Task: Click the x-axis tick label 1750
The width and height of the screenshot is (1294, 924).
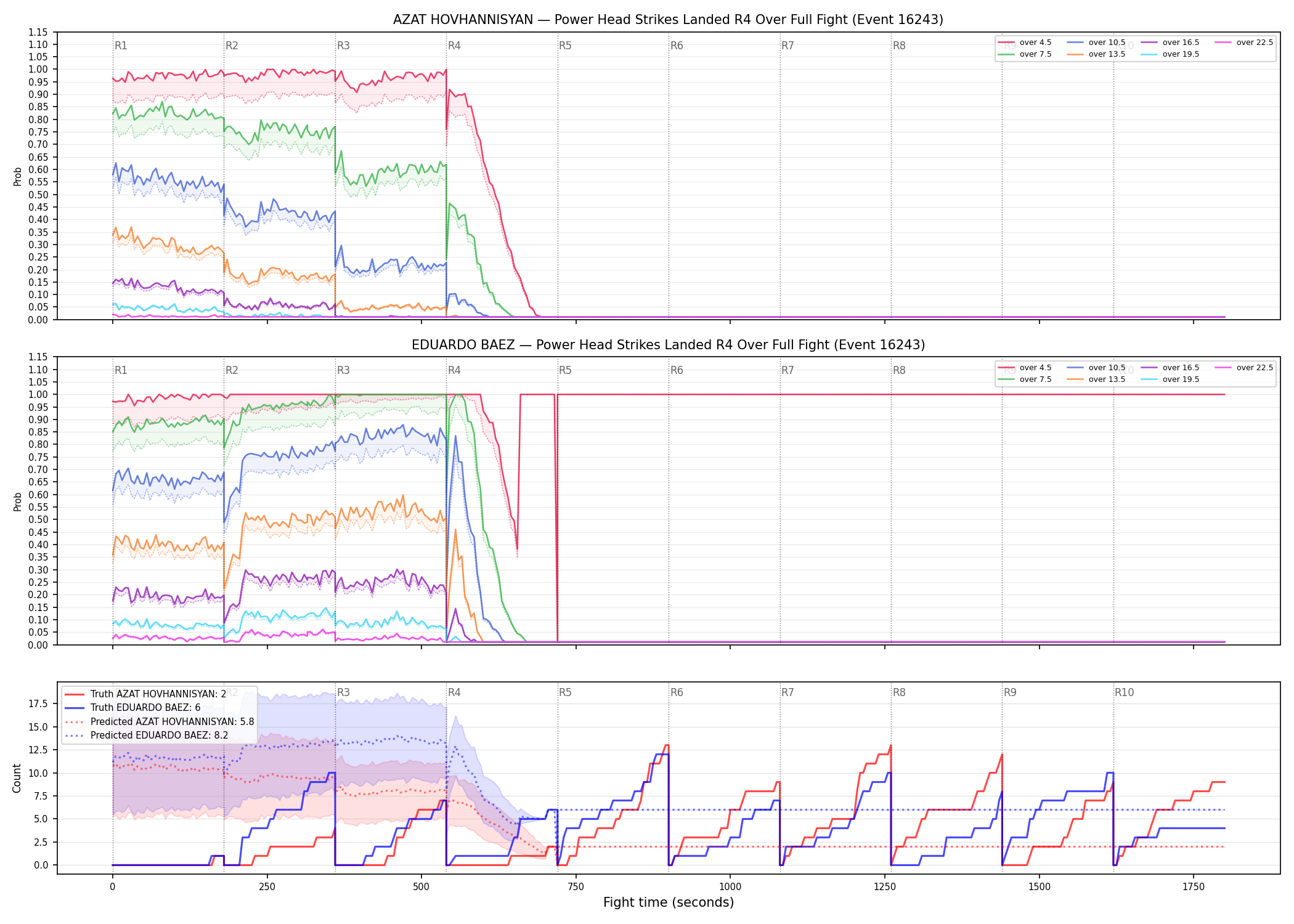Action: [1194, 887]
